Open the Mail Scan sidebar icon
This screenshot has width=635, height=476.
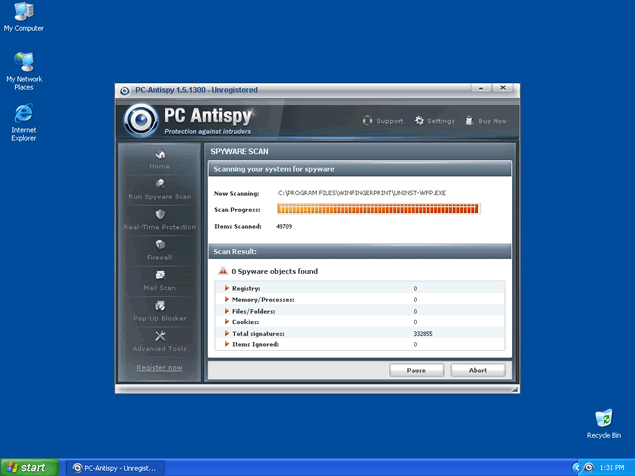point(159,276)
